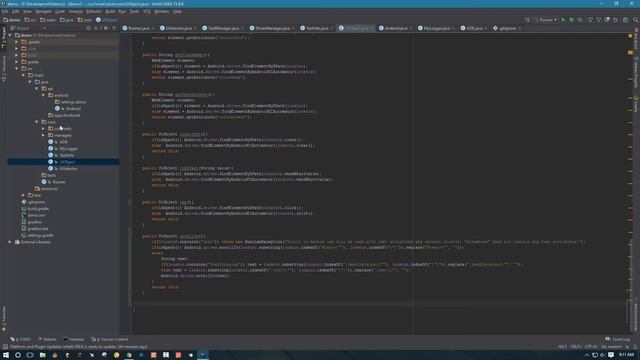Click the Debug bug icon in toolbar
This screenshot has height=360, width=640.
click(x=571, y=20)
